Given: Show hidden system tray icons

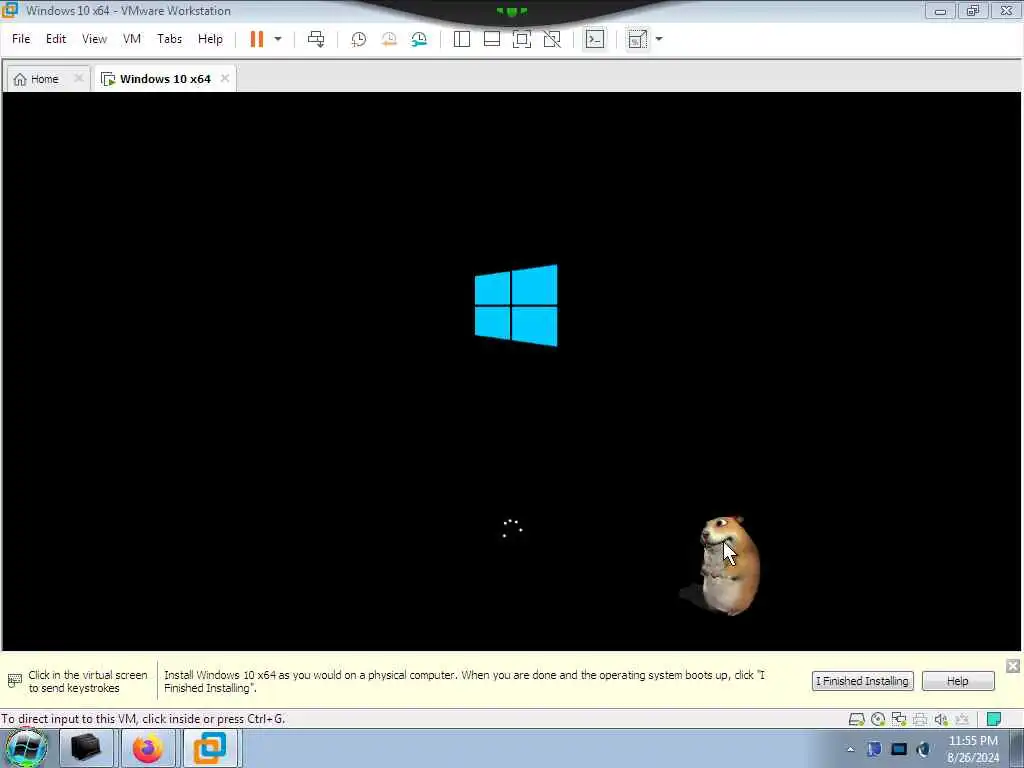Looking at the screenshot, I should coord(850,750).
